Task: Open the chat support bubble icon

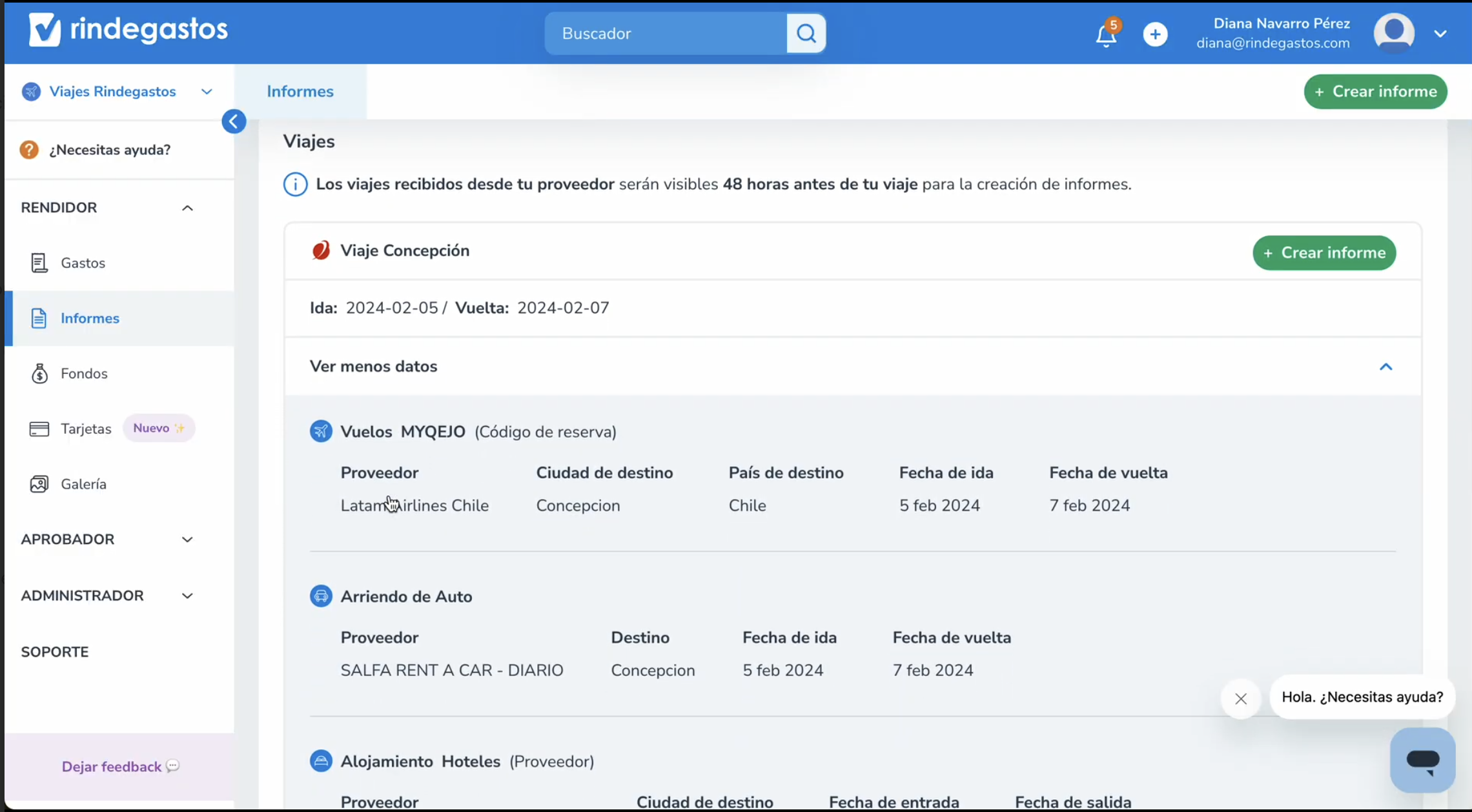Action: pos(1422,760)
